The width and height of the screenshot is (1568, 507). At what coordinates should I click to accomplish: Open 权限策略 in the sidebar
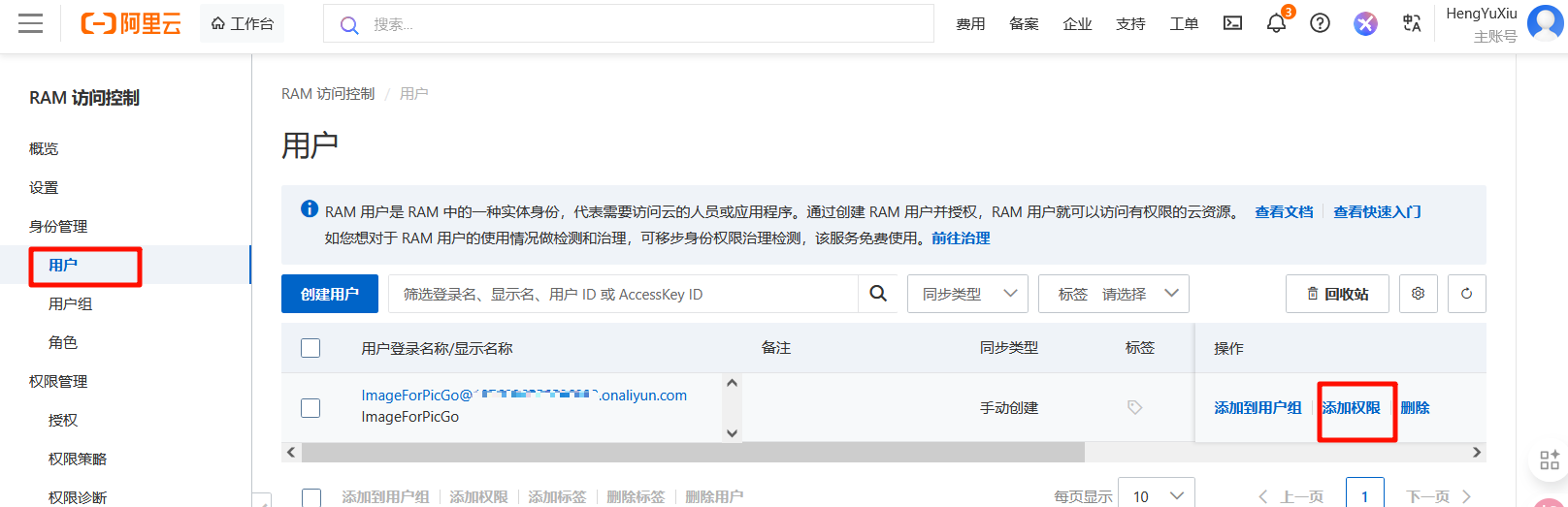[x=78, y=459]
